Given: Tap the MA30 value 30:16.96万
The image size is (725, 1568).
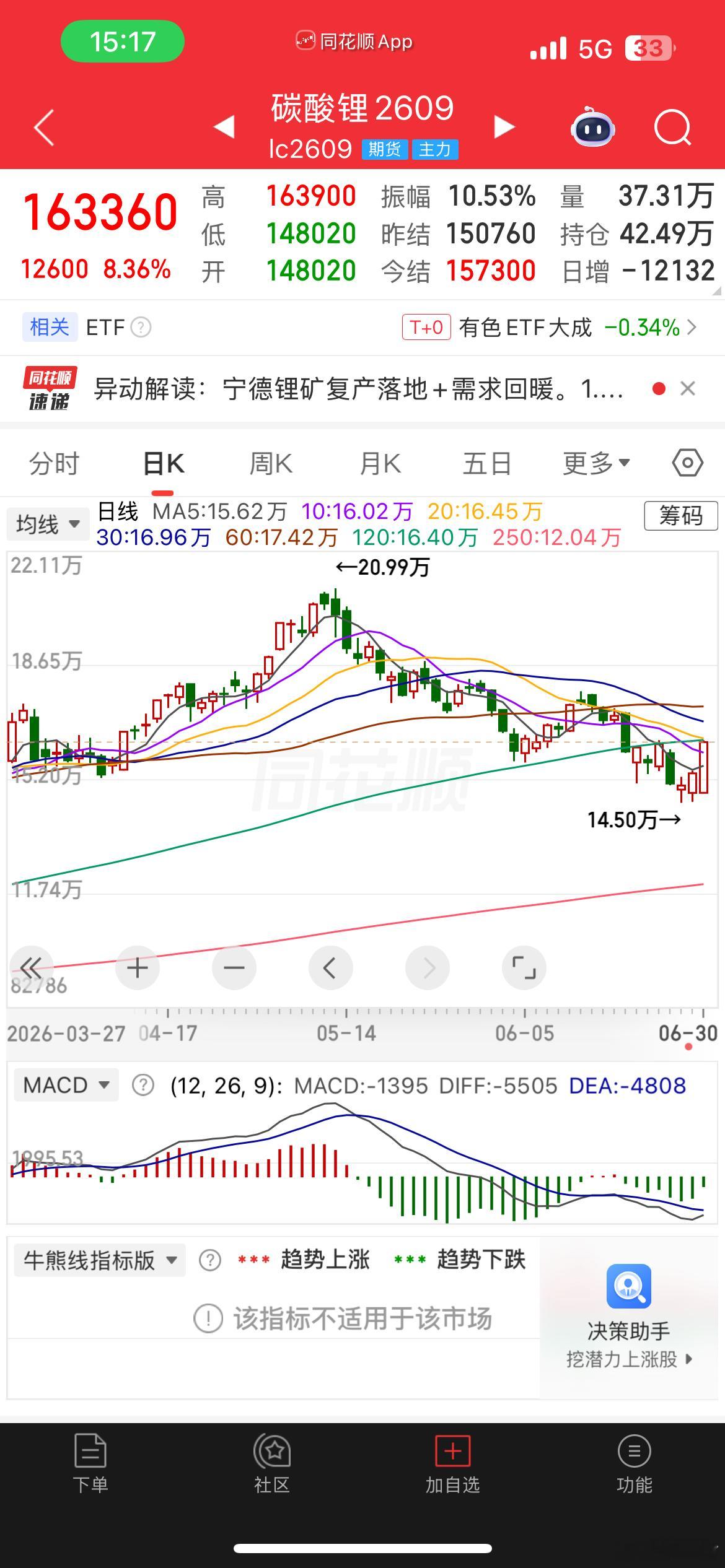Looking at the screenshot, I should 154,538.
